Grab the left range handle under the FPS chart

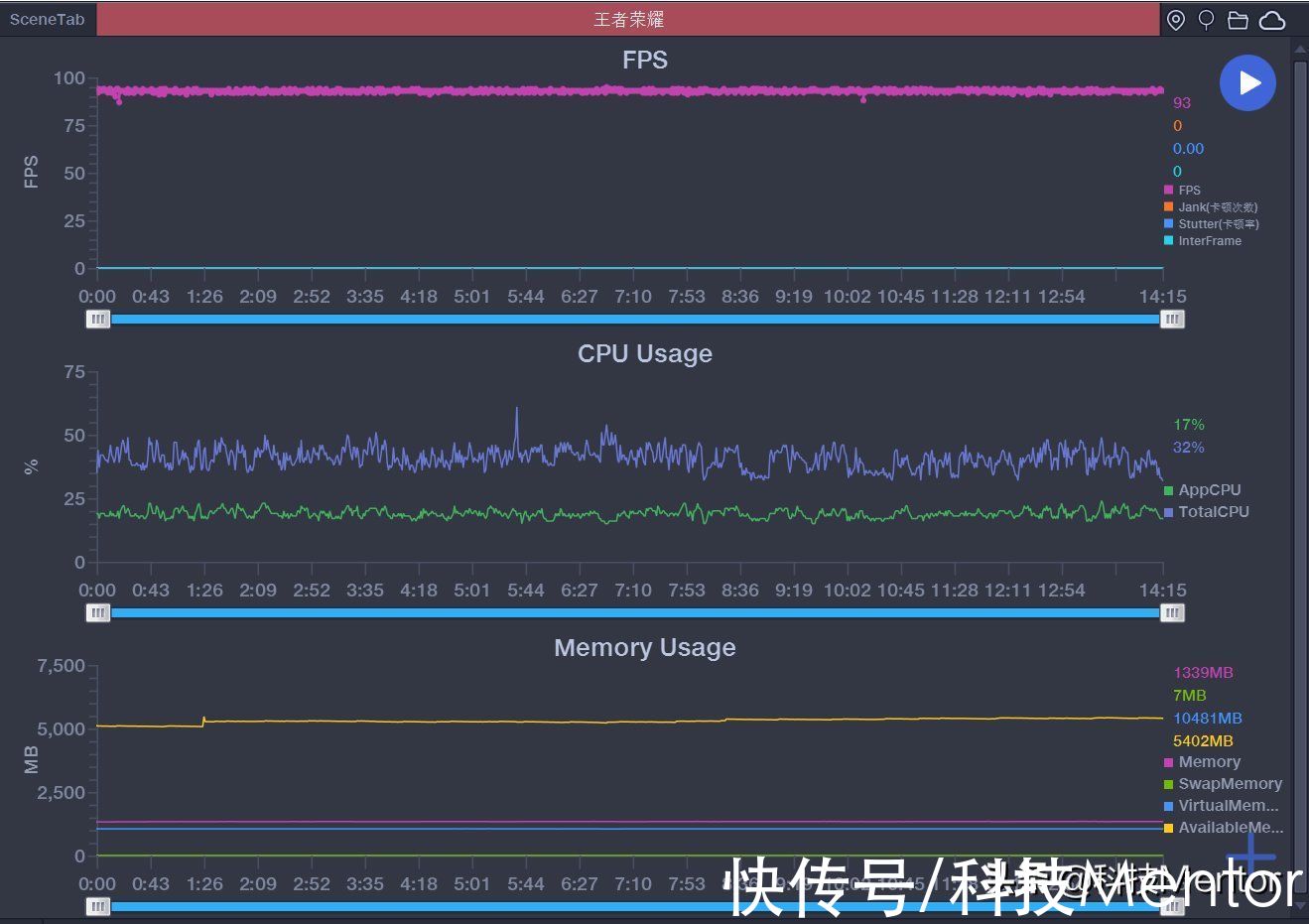pos(98,319)
